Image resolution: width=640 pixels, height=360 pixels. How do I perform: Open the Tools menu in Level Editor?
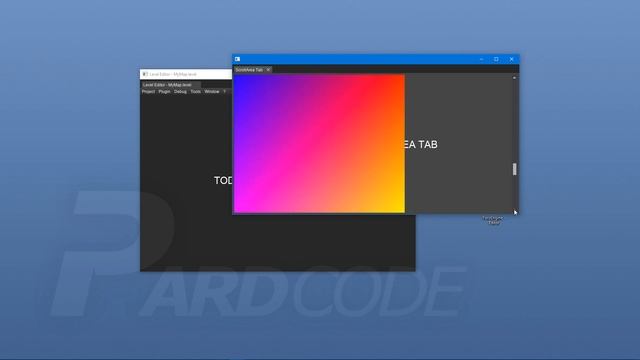click(x=196, y=92)
